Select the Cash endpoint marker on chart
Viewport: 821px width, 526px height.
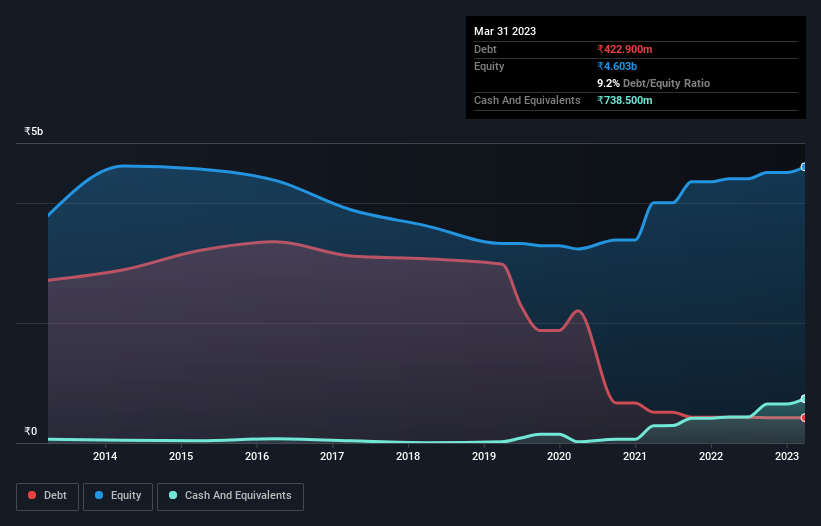[x=804, y=399]
